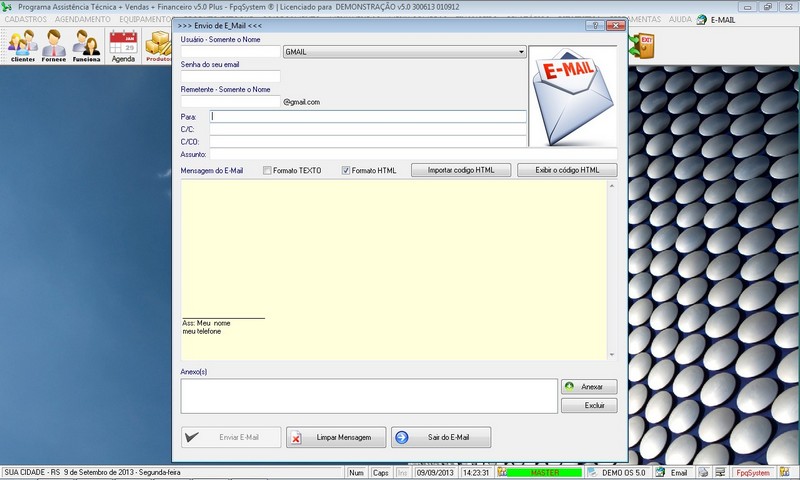This screenshot has width=800, height=480.
Task: Click the Remetente name input field
Action: 231,102
